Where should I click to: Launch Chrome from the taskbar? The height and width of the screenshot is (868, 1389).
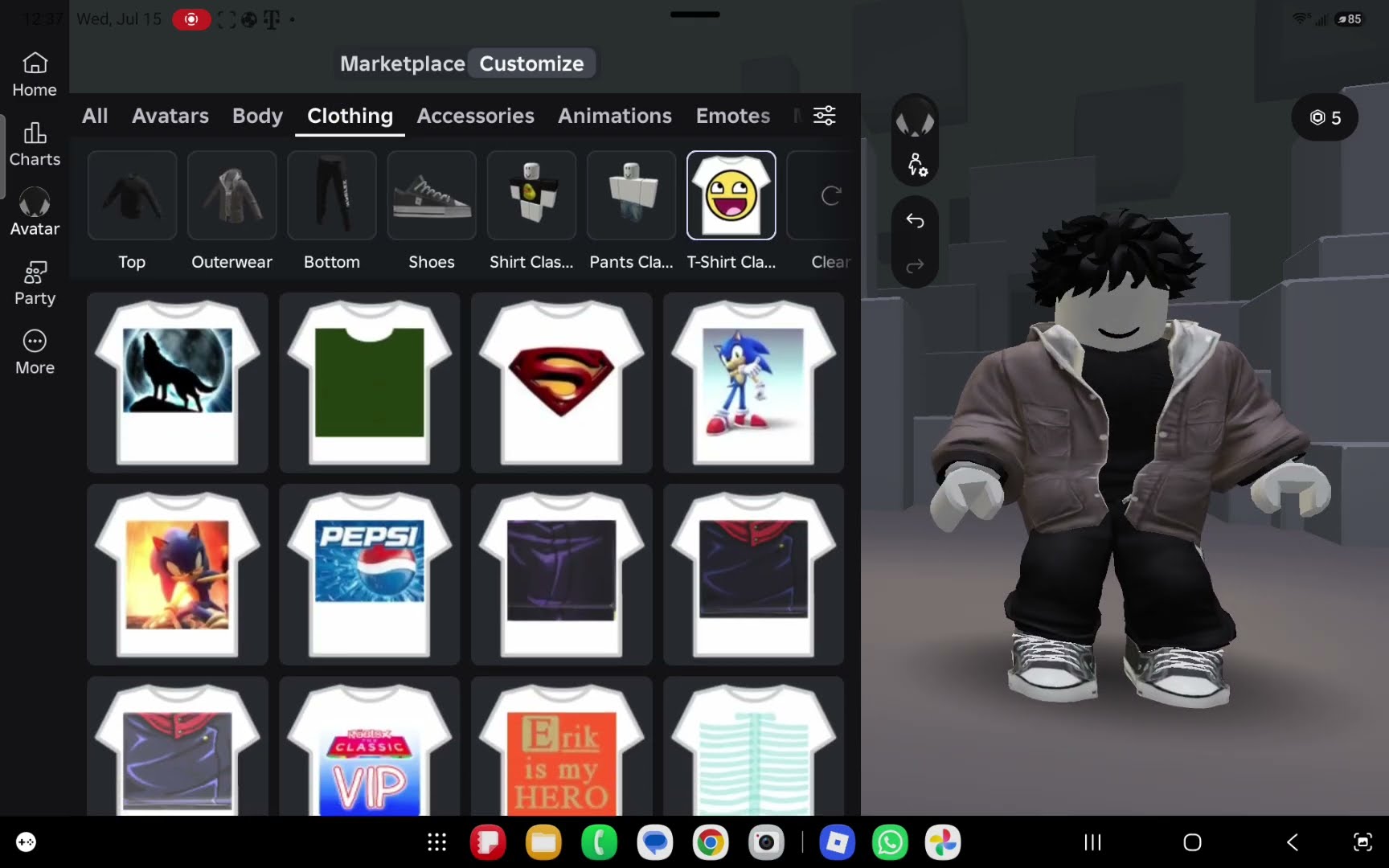710,842
